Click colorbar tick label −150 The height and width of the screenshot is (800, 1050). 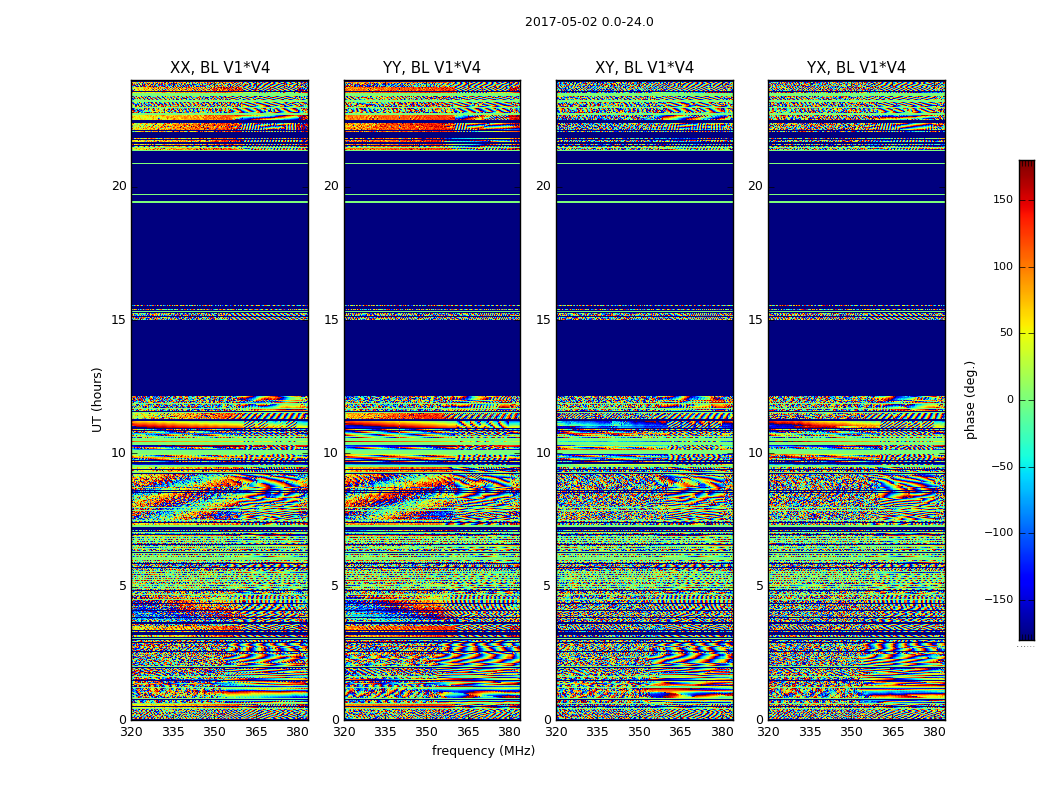tap(998, 599)
